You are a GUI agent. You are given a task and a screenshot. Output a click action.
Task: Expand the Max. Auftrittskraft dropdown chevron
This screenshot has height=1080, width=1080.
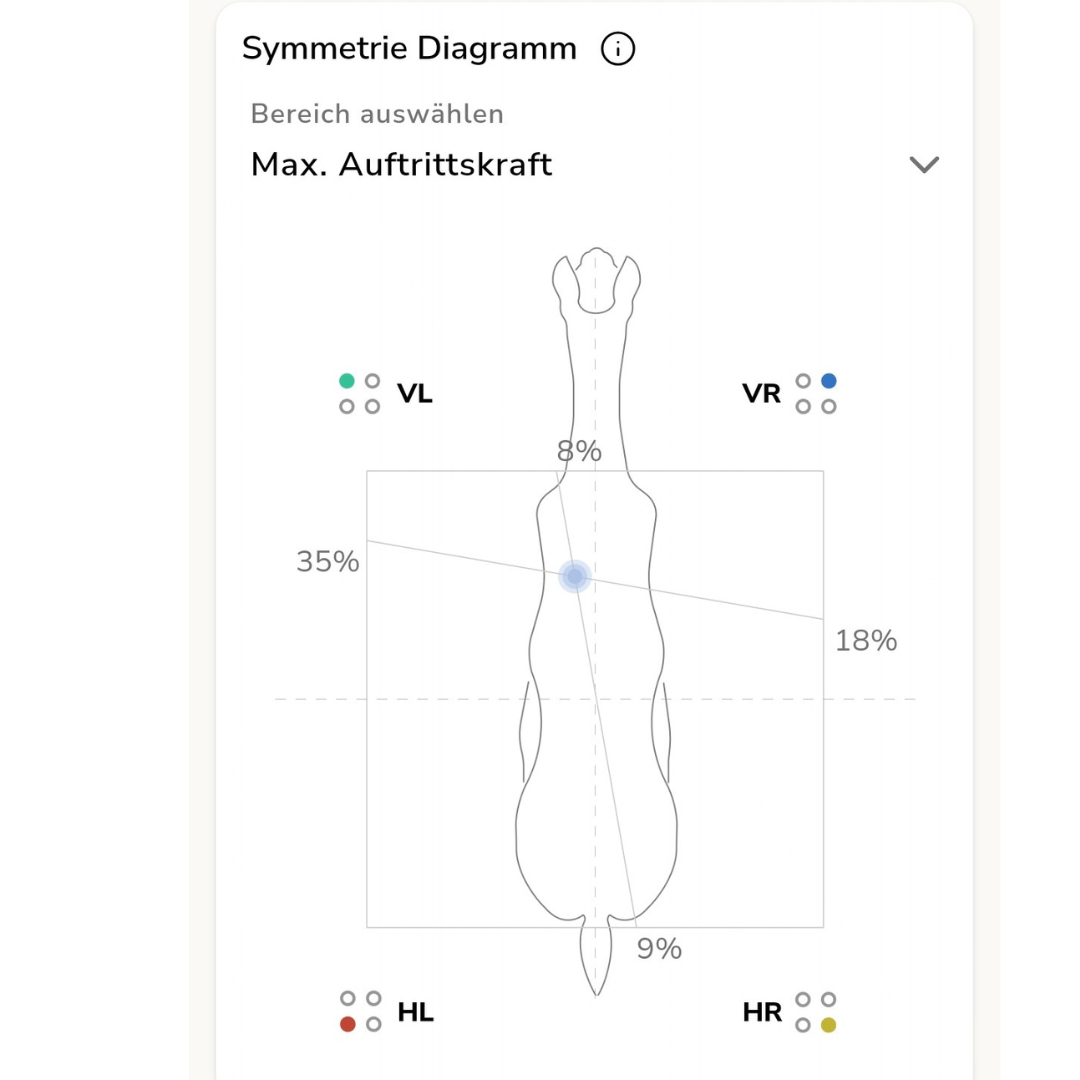point(924,165)
